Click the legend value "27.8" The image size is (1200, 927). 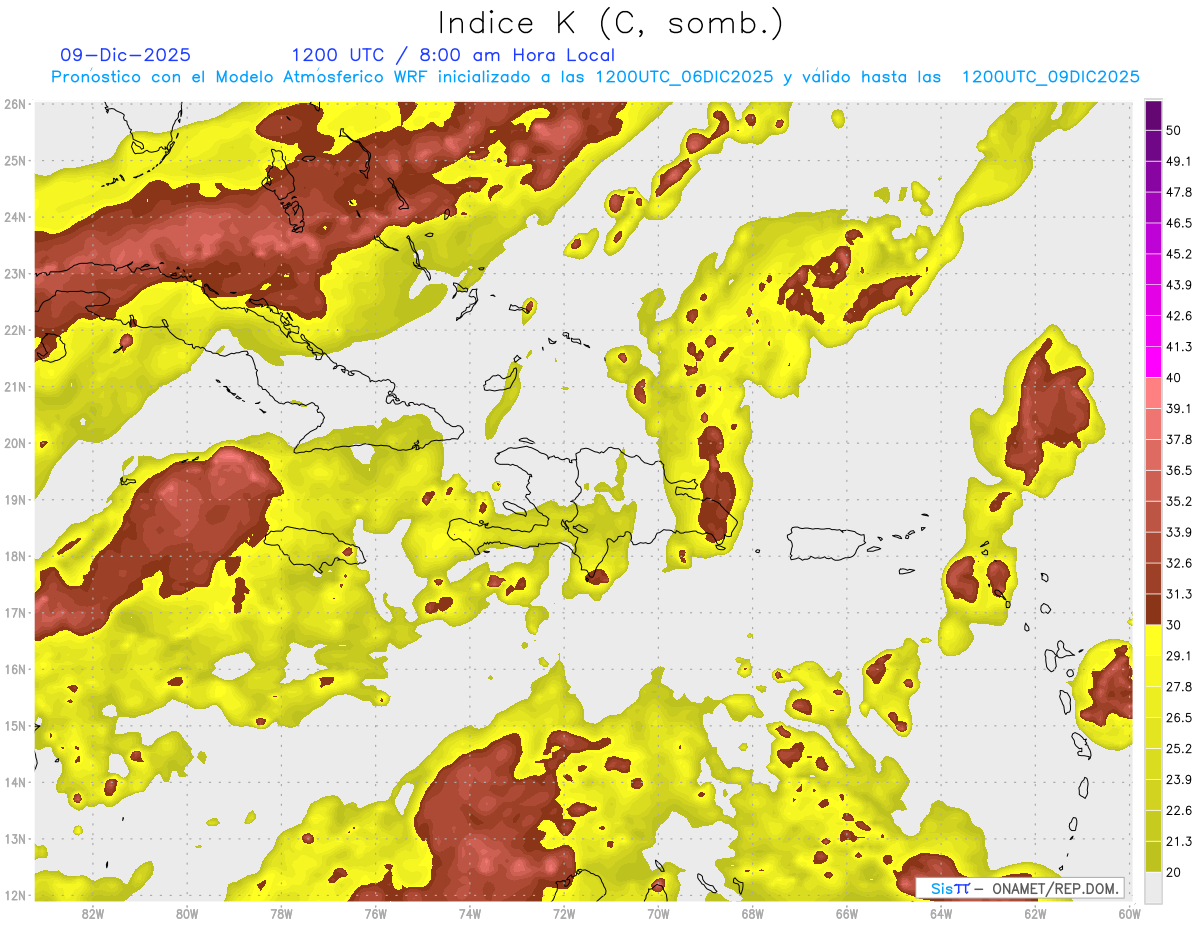(x=1179, y=687)
